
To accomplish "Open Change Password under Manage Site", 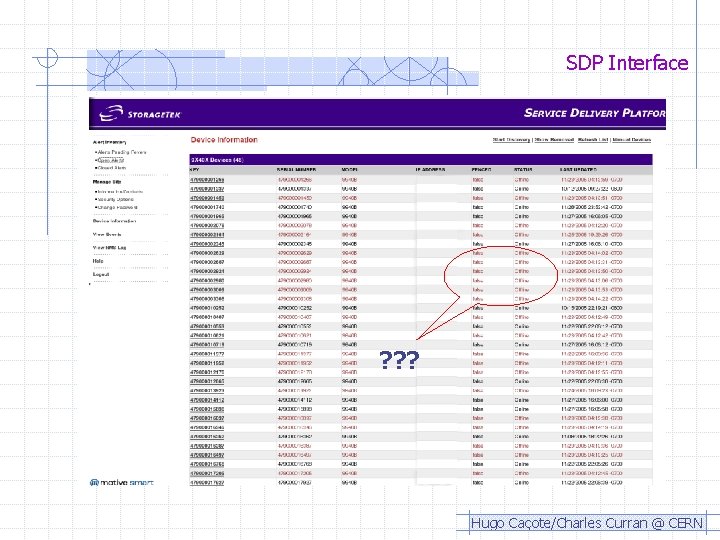I will [117, 207].
